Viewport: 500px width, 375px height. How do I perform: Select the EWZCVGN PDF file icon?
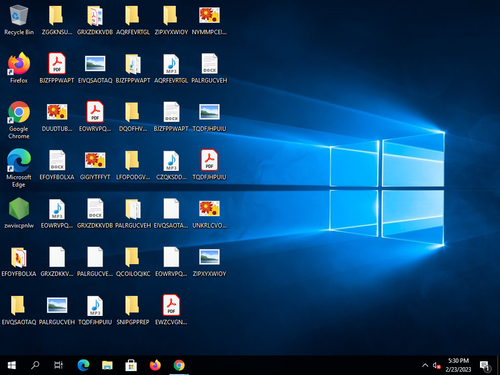click(171, 310)
